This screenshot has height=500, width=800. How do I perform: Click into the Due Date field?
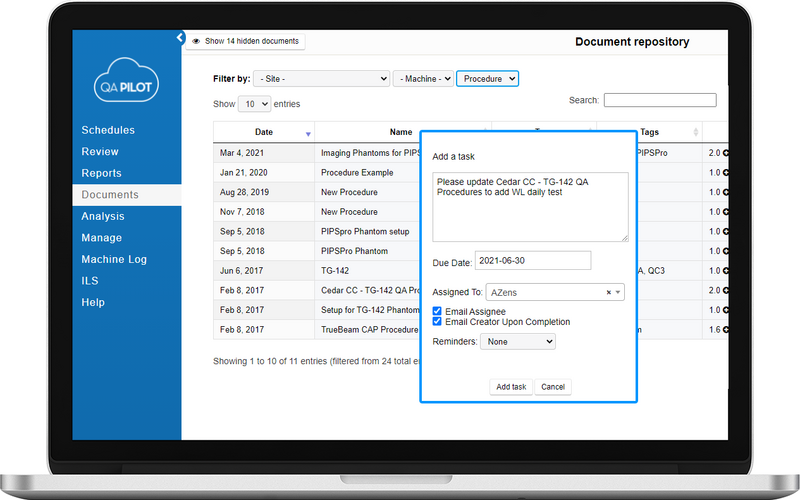pos(533,261)
